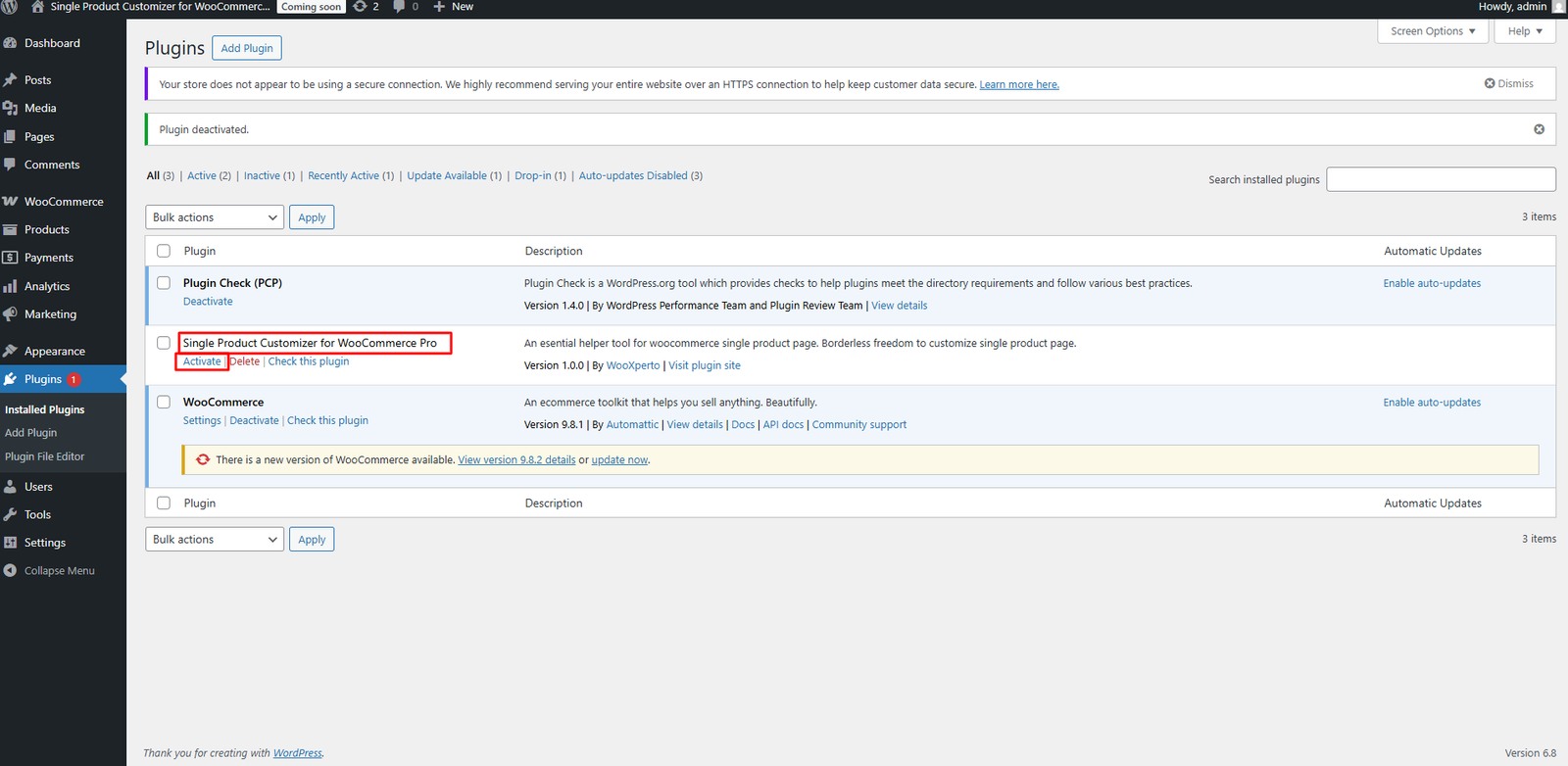The width and height of the screenshot is (1568, 766).
Task: Activate Single Product Customizer plugin
Action: [x=202, y=362]
